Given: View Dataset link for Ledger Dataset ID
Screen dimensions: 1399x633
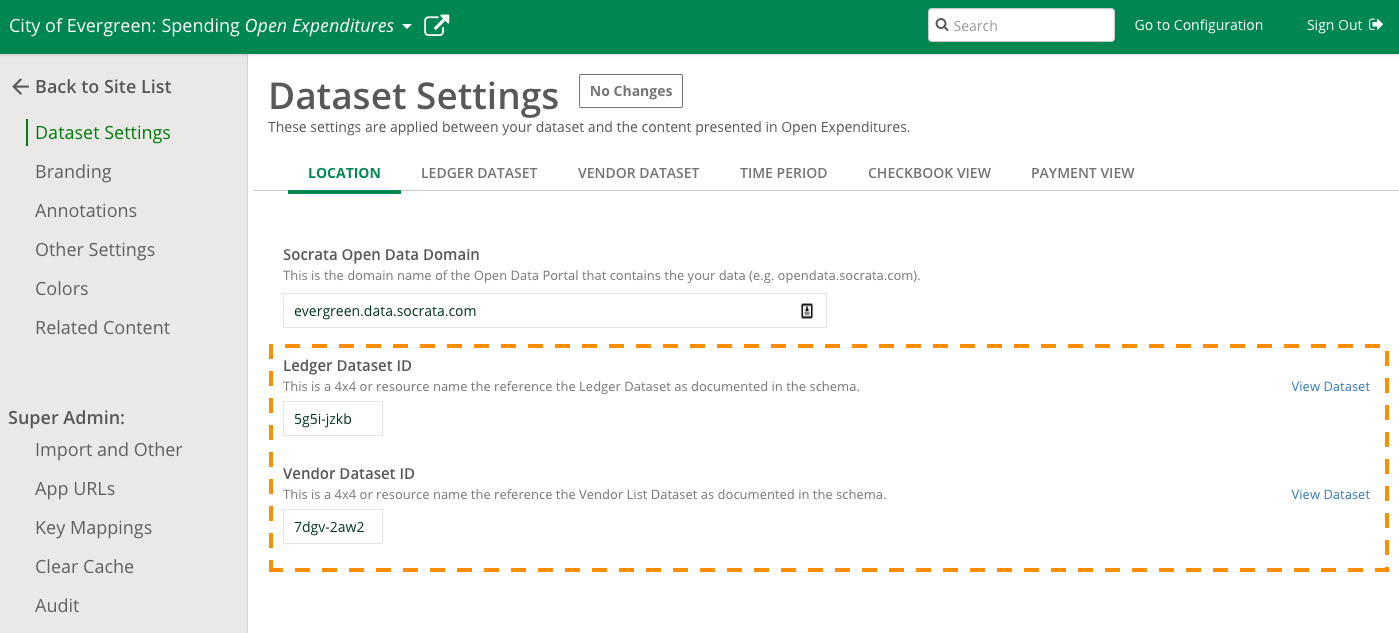Looking at the screenshot, I should (1330, 386).
